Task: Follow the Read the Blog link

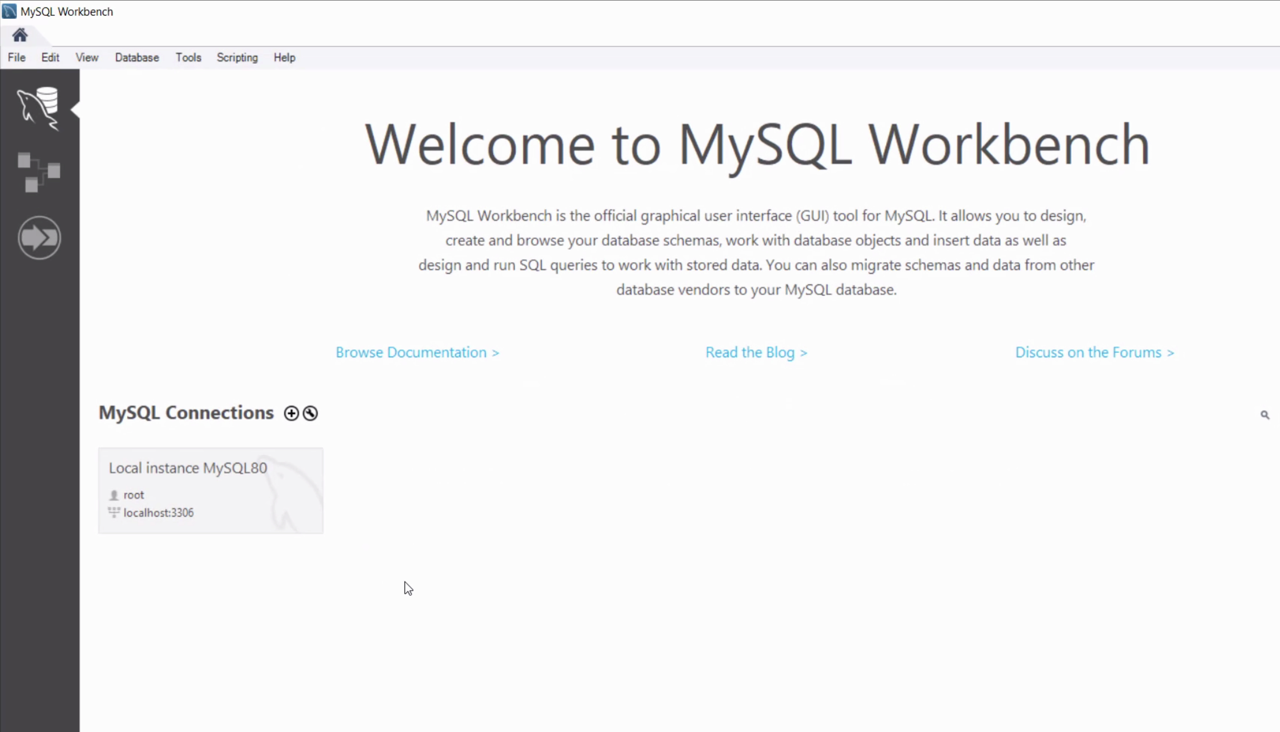Action: click(756, 352)
